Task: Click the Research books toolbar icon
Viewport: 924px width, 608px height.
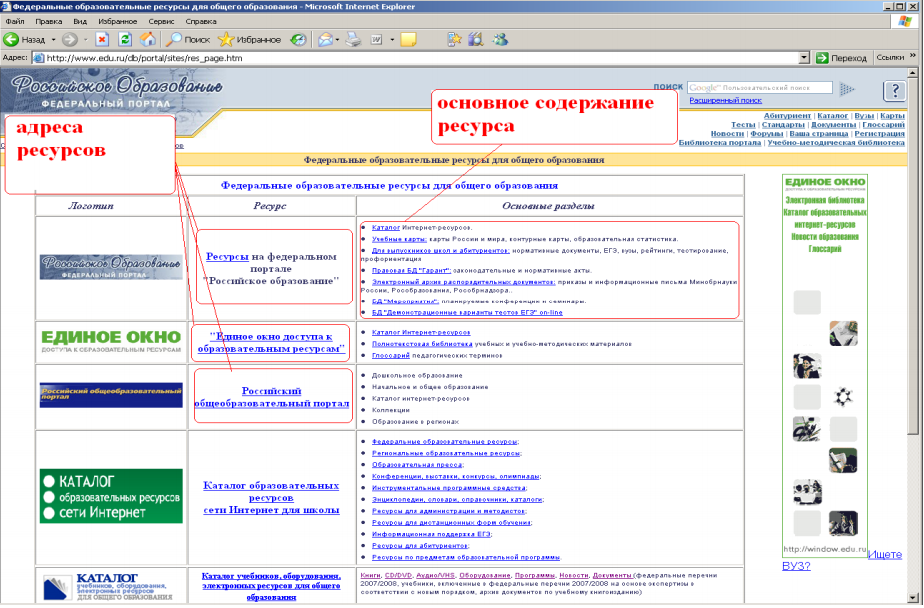Action: tap(476, 39)
